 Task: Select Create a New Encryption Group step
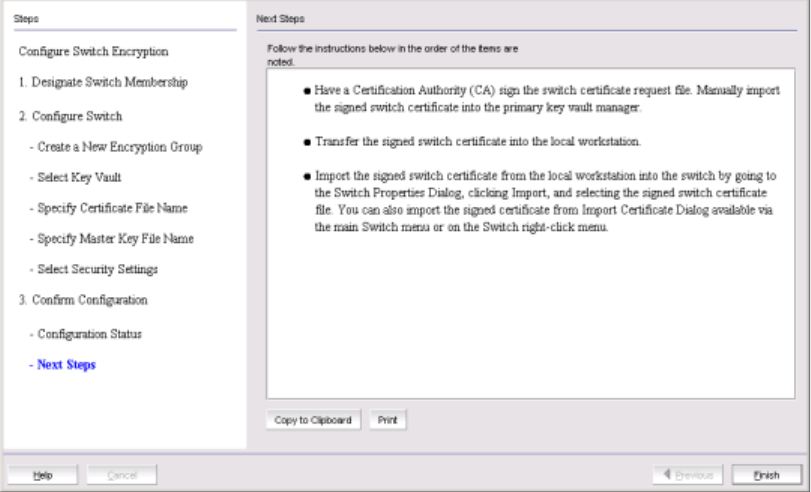click(x=116, y=147)
